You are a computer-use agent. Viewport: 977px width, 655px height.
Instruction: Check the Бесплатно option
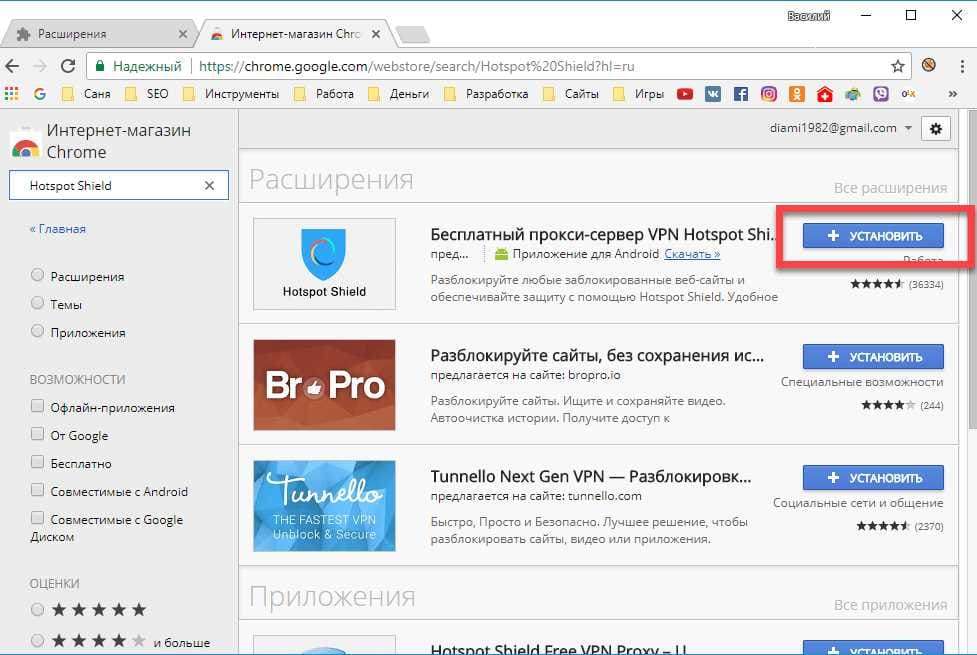point(37,462)
